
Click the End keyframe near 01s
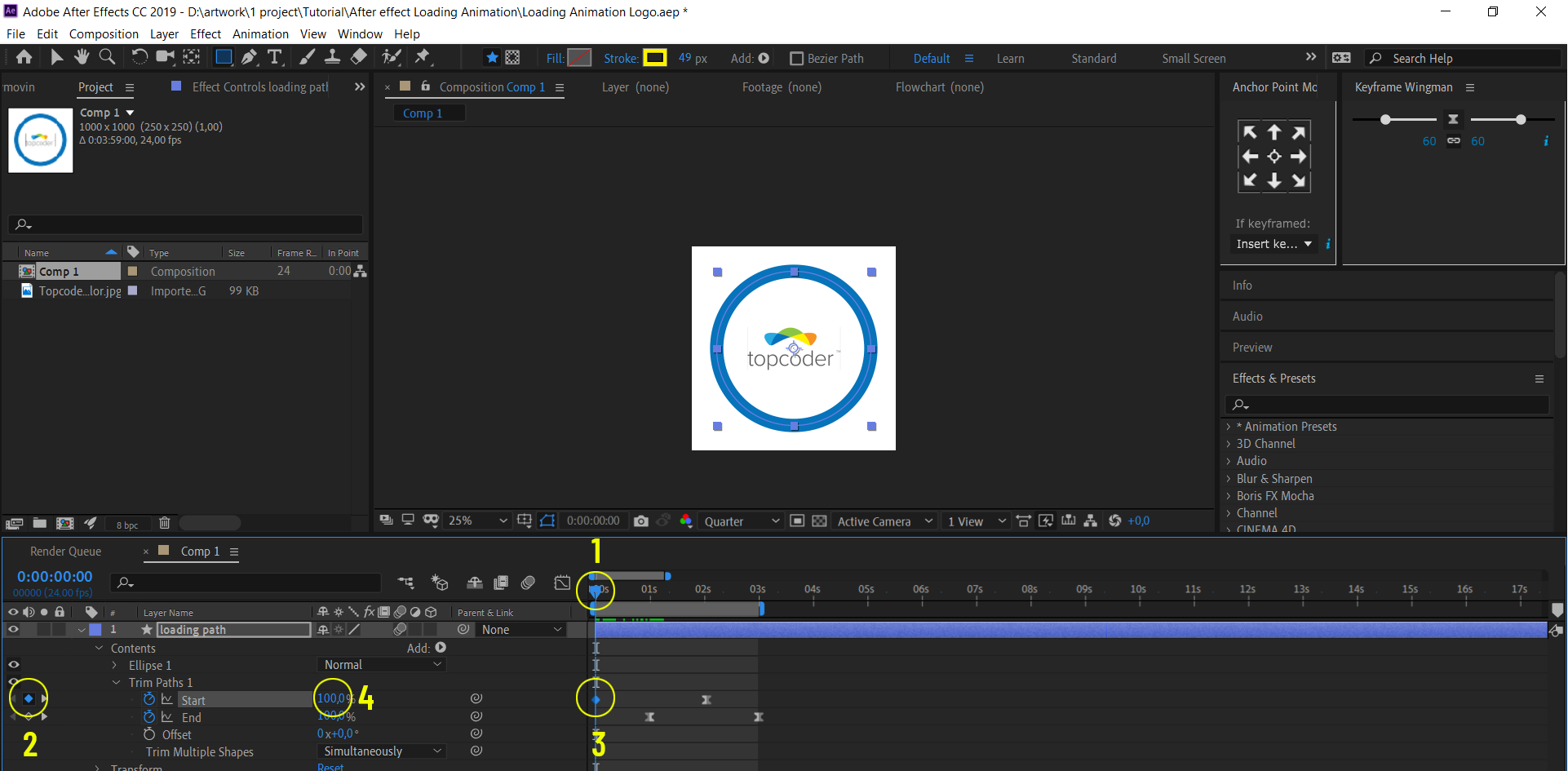point(650,716)
